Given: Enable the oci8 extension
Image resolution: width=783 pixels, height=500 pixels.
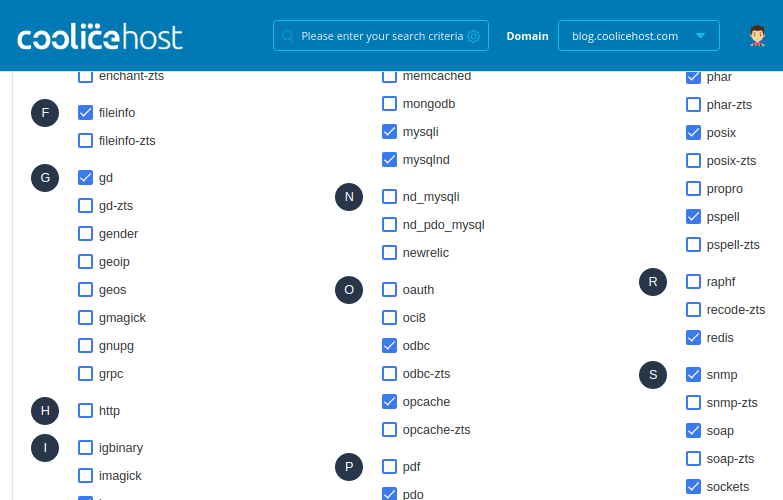Looking at the screenshot, I should (x=390, y=318).
